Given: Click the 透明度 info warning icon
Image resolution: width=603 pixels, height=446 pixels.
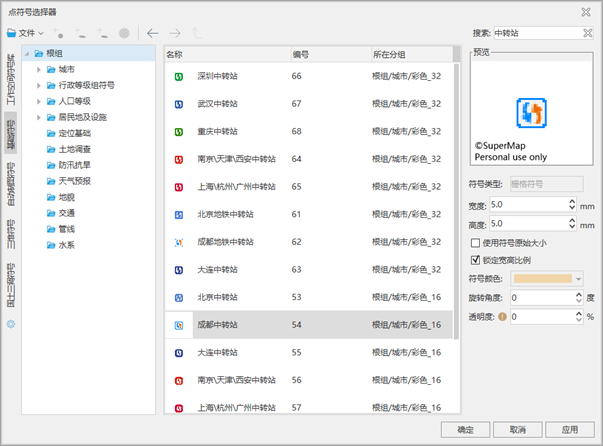Looking at the screenshot, I should pos(502,316).
